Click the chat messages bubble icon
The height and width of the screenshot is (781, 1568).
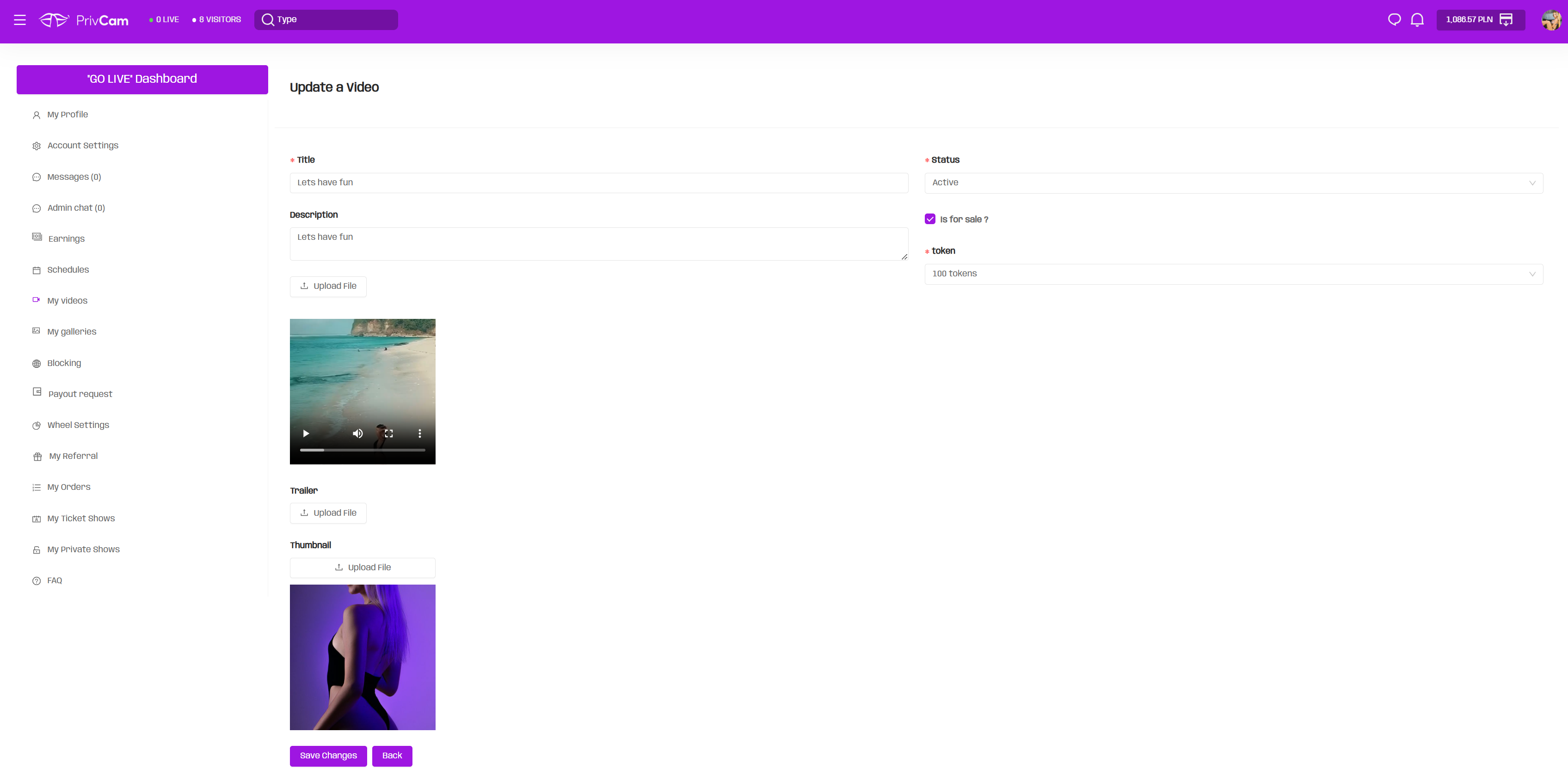click(x=1394, y=19)
